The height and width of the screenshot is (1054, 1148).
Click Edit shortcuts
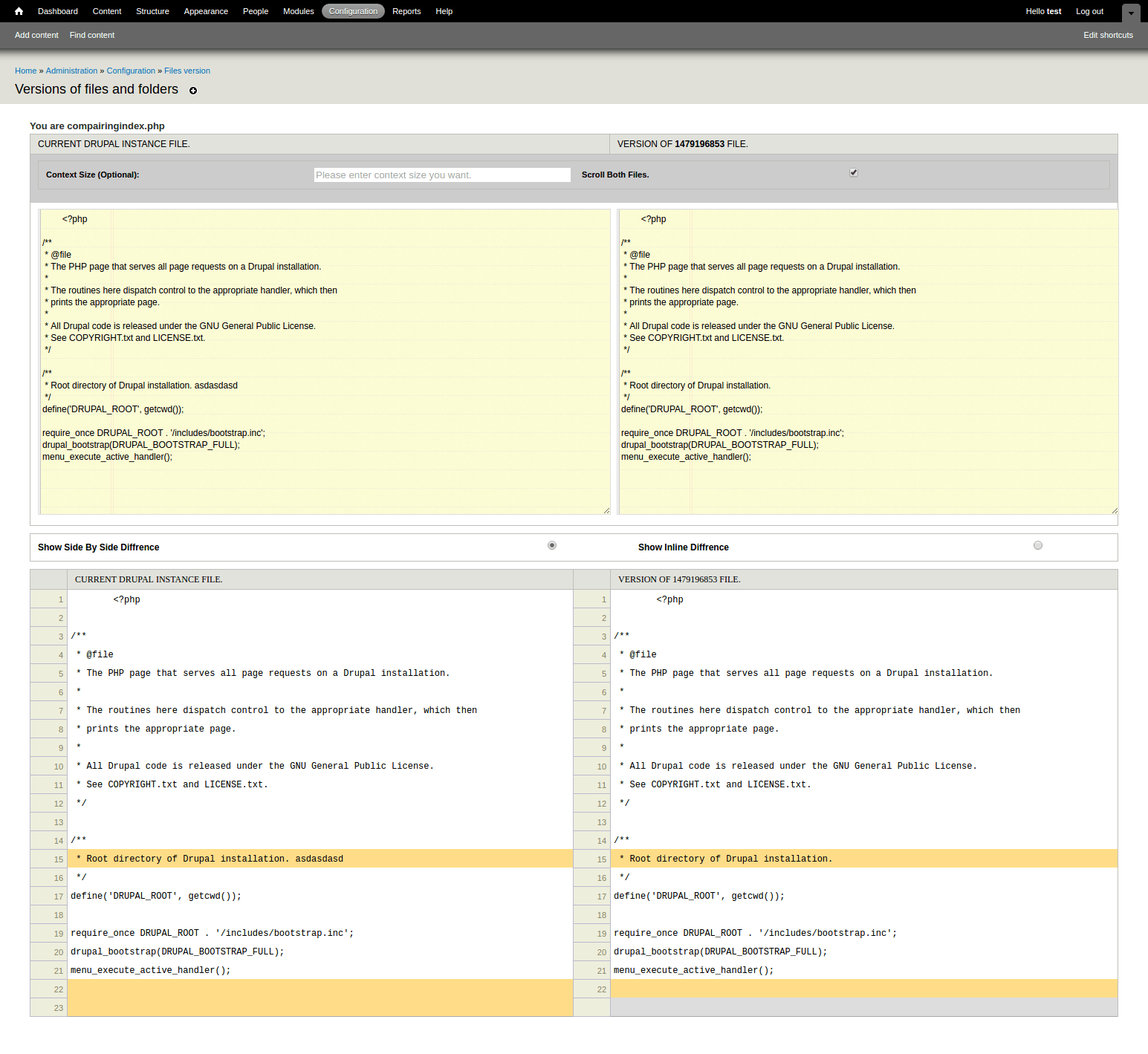click(1108, 35)
